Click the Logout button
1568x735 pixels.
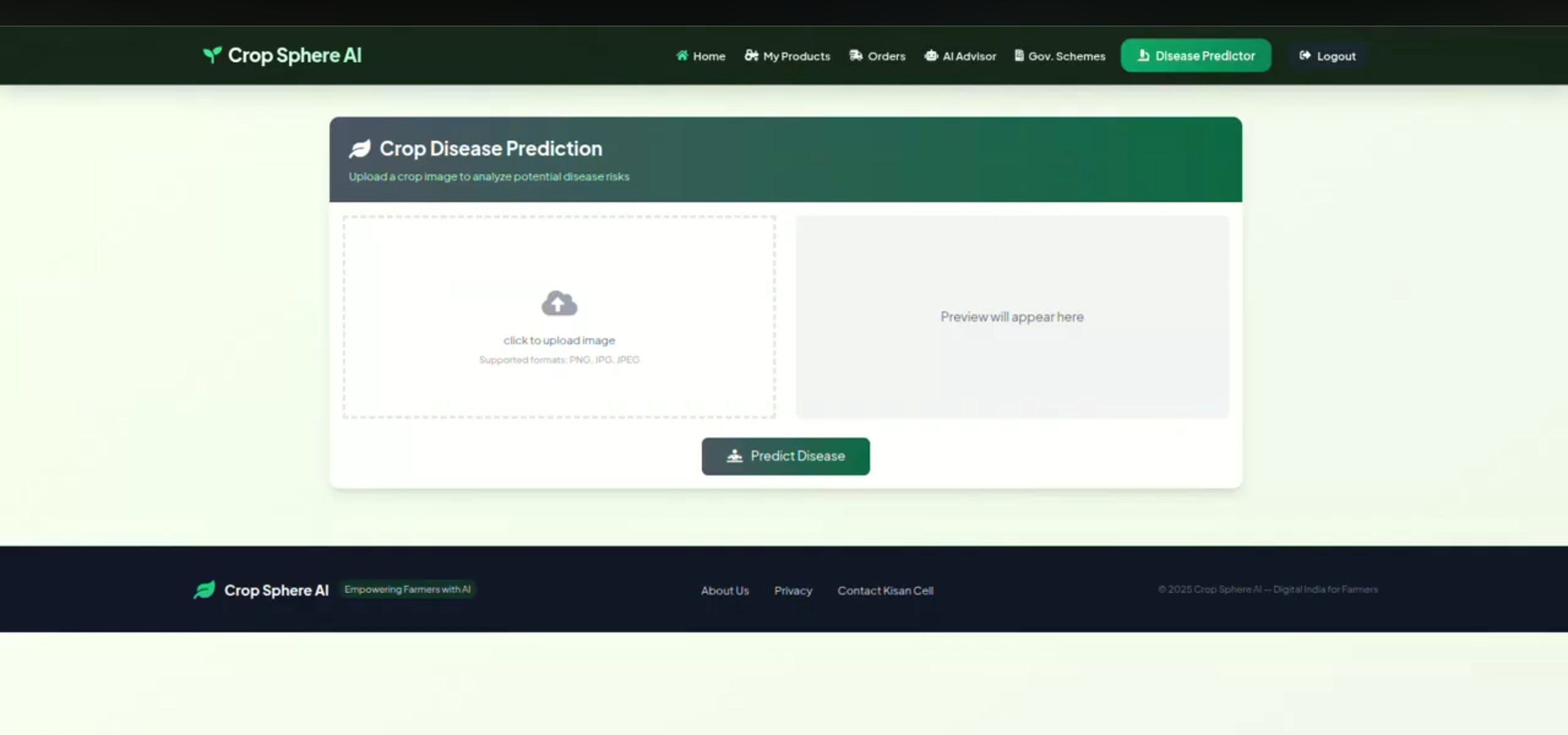coord(1327,56)
